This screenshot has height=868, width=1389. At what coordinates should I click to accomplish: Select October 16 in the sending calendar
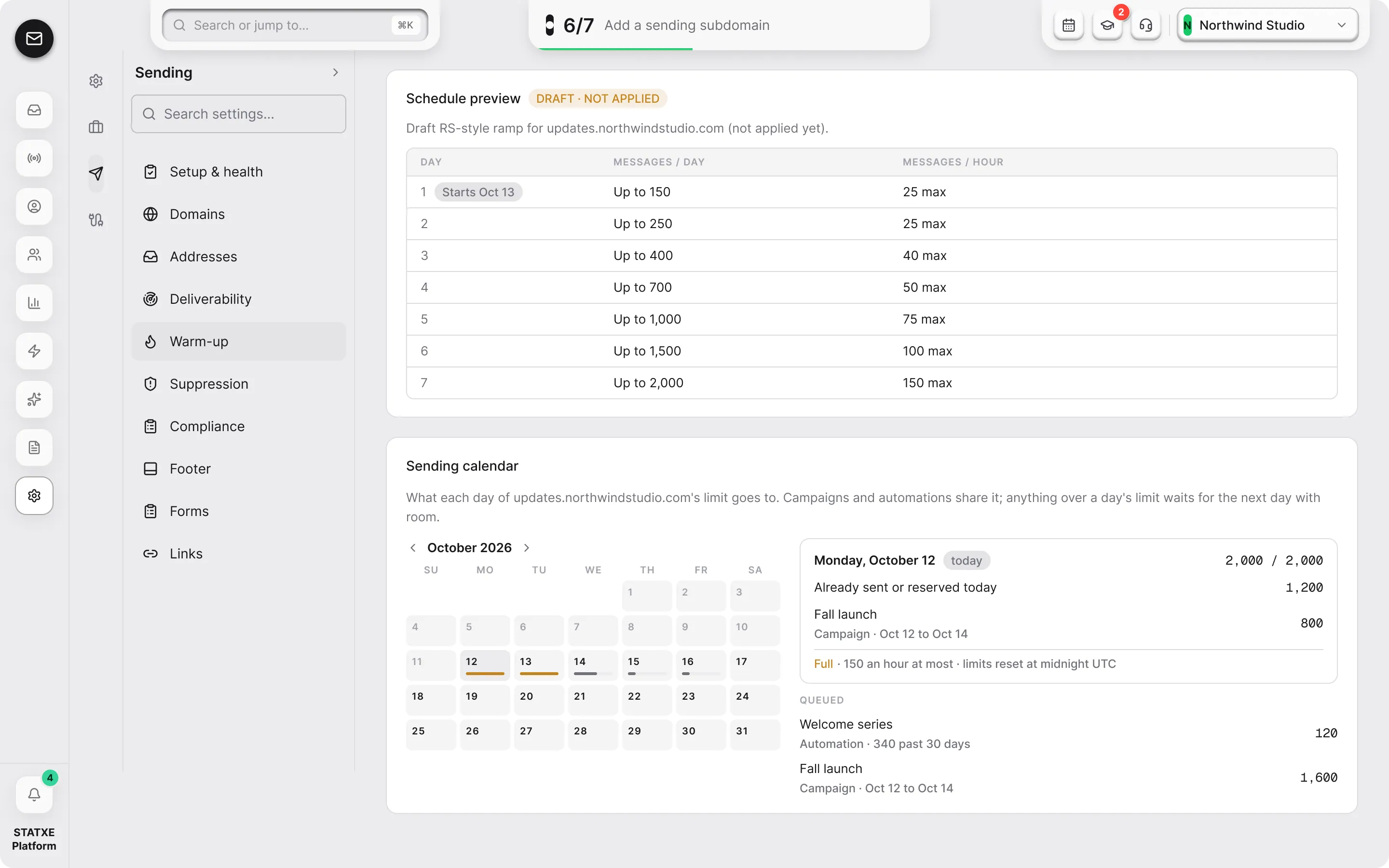(701, 665)
